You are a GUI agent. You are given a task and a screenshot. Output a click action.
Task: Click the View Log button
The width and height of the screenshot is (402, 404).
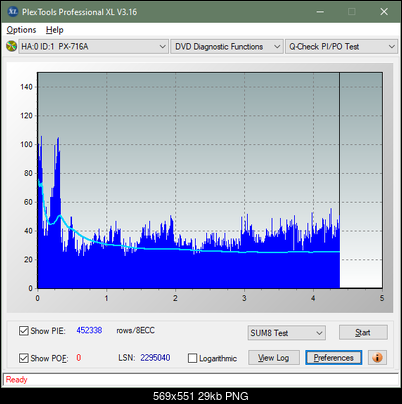pos(274,358)
